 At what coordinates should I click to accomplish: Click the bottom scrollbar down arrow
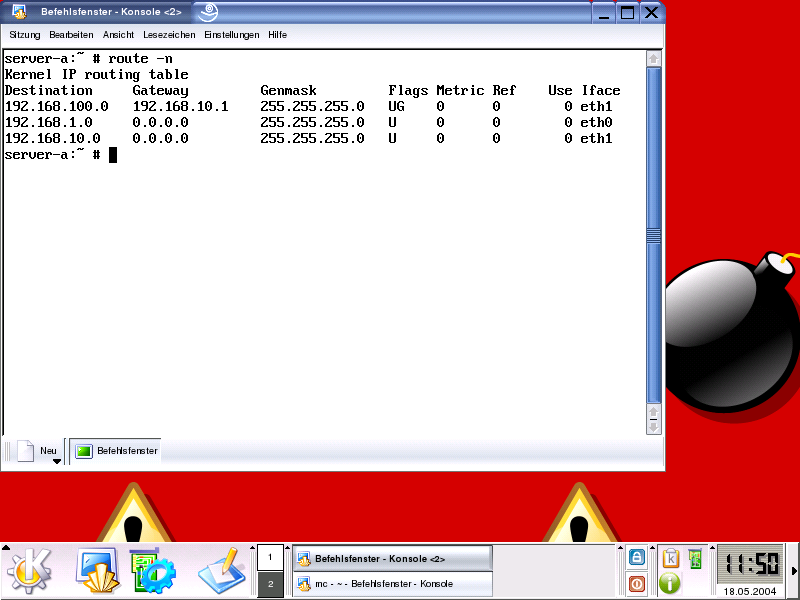pyautogui.click(x=654, y=427)
